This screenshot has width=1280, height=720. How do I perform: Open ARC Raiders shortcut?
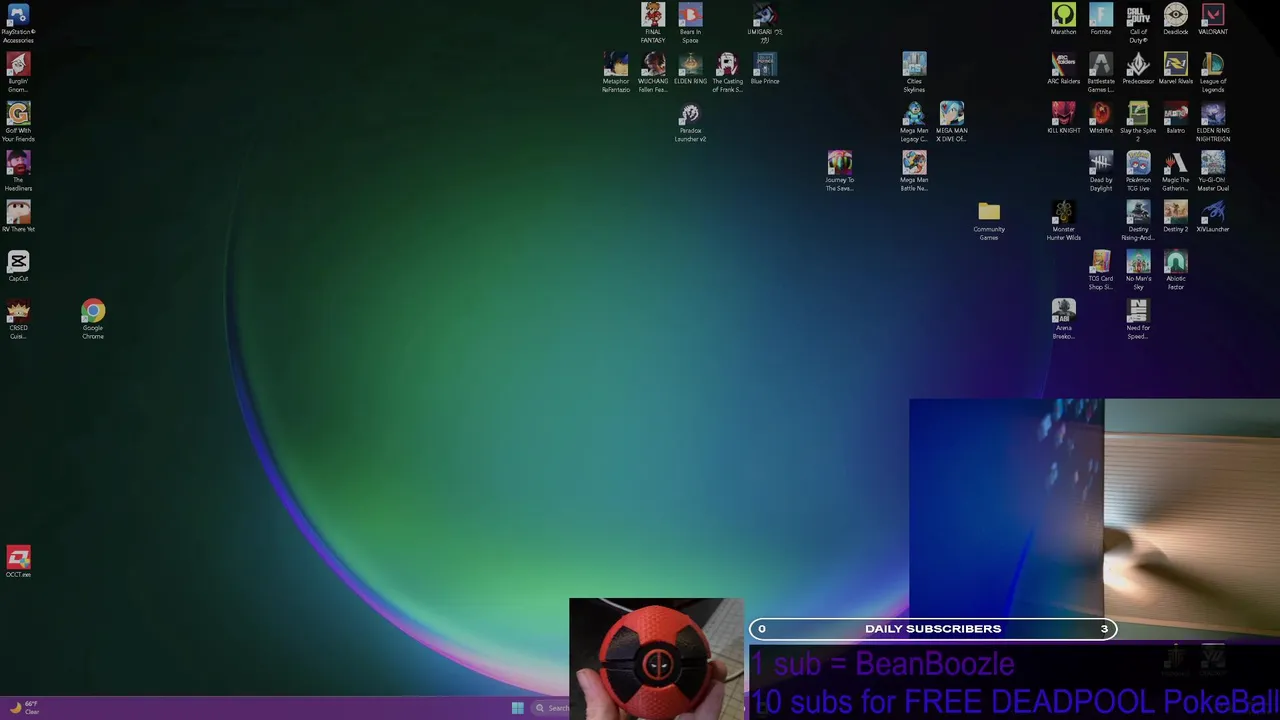point(1064,69)
